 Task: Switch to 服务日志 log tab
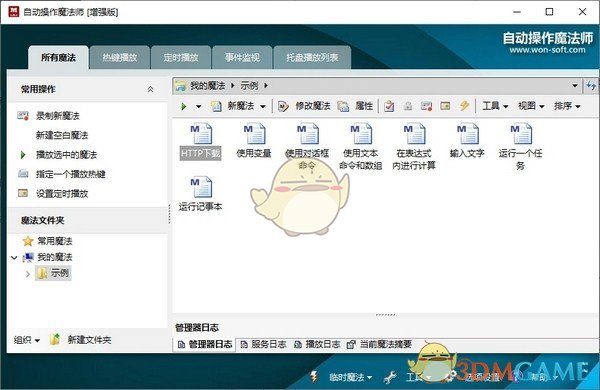(x=263, y=344)
